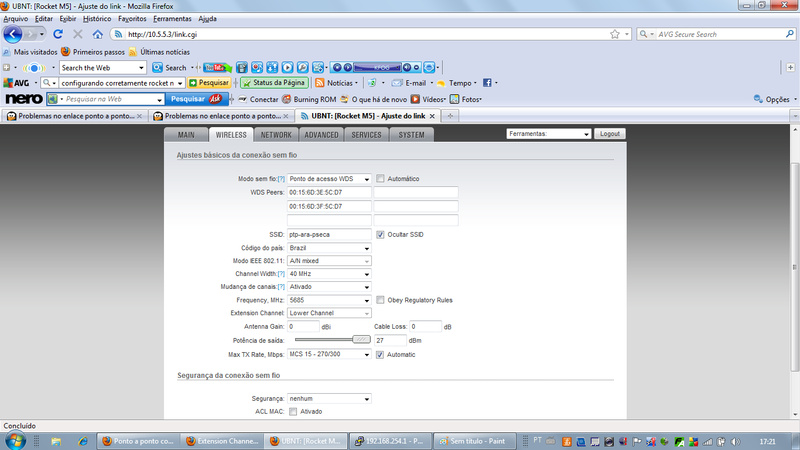This screenshot has width=800, height=450.
Task: Click the AVG logo in the toolbar
Action: pyautogui.click(x=16, y=83)
